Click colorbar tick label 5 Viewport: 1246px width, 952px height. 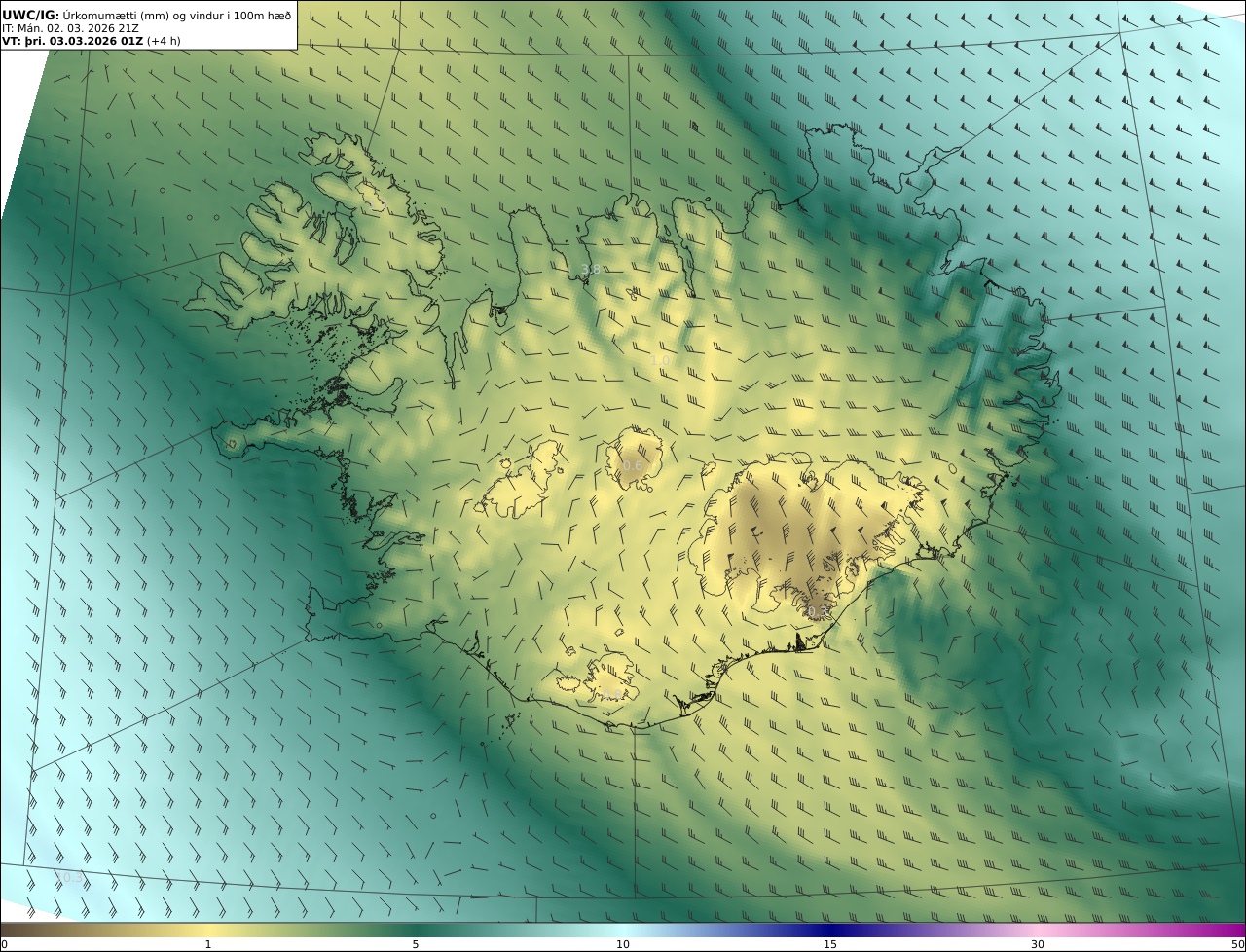coord(416,944)
